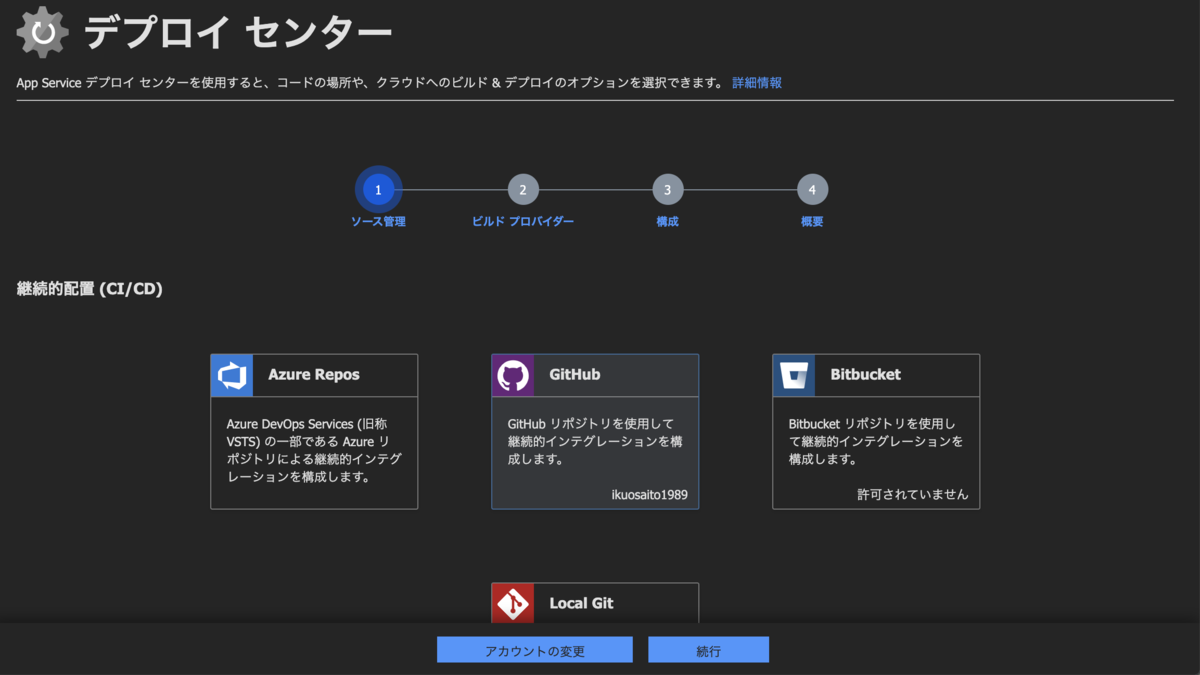The image size is (1200, 675).
Task: Click the 構成 step label
Action: click(x=667, y=221)
